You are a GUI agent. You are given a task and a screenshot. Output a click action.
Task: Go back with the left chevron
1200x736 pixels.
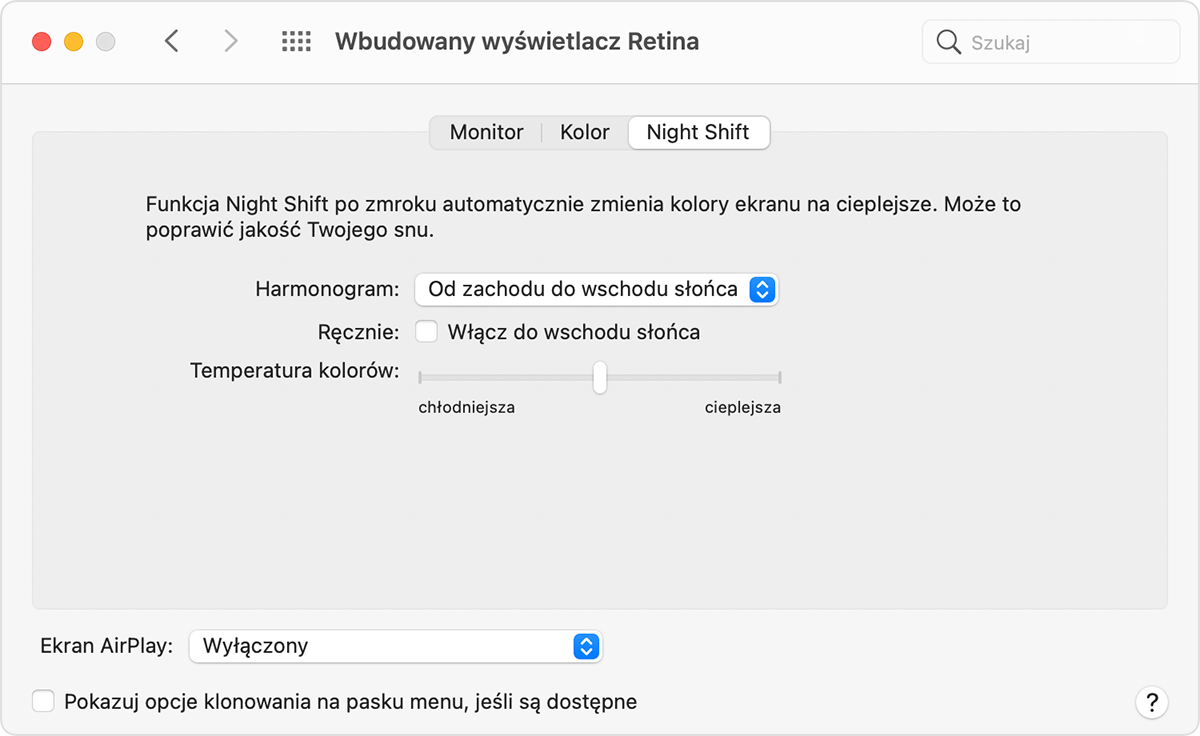(x=172, y=41)
